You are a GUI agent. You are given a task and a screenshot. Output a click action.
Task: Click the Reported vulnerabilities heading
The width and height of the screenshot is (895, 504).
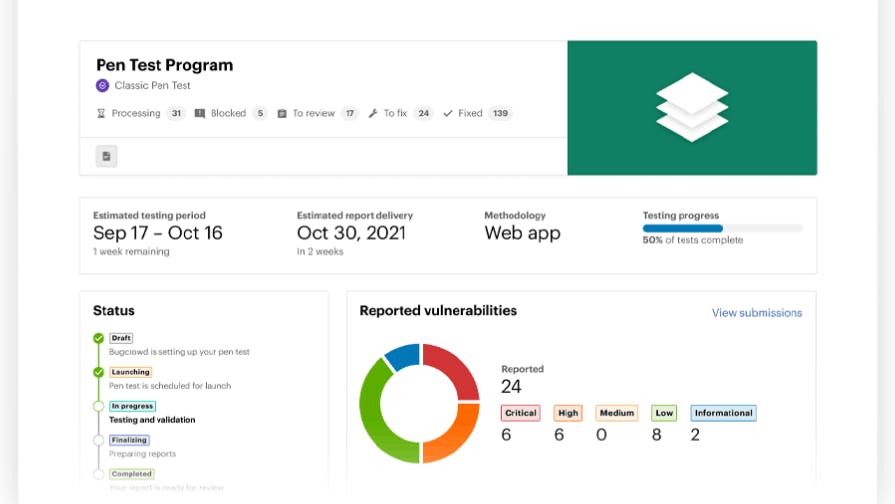438,311
